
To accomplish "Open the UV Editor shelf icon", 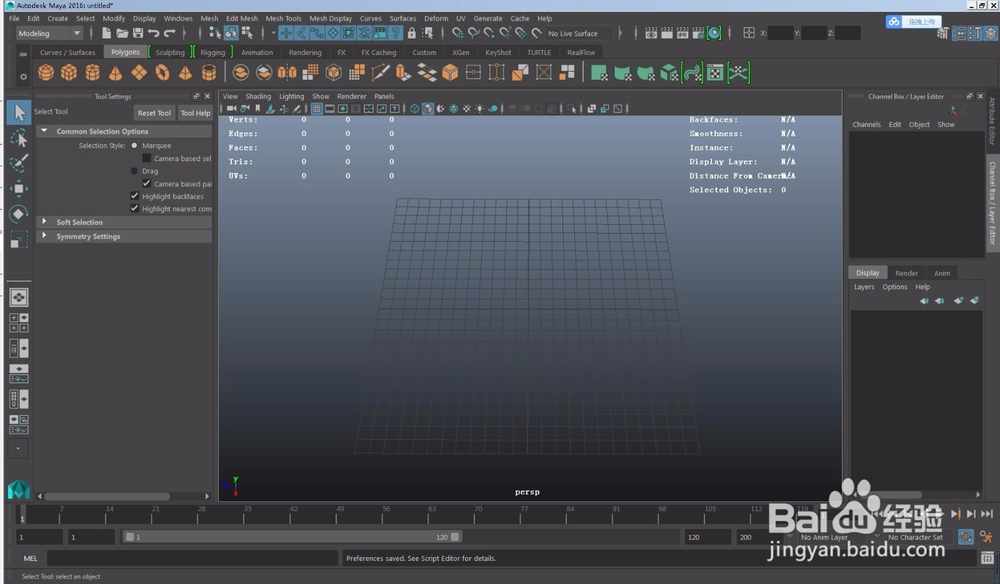I will [x=716, y=73].
